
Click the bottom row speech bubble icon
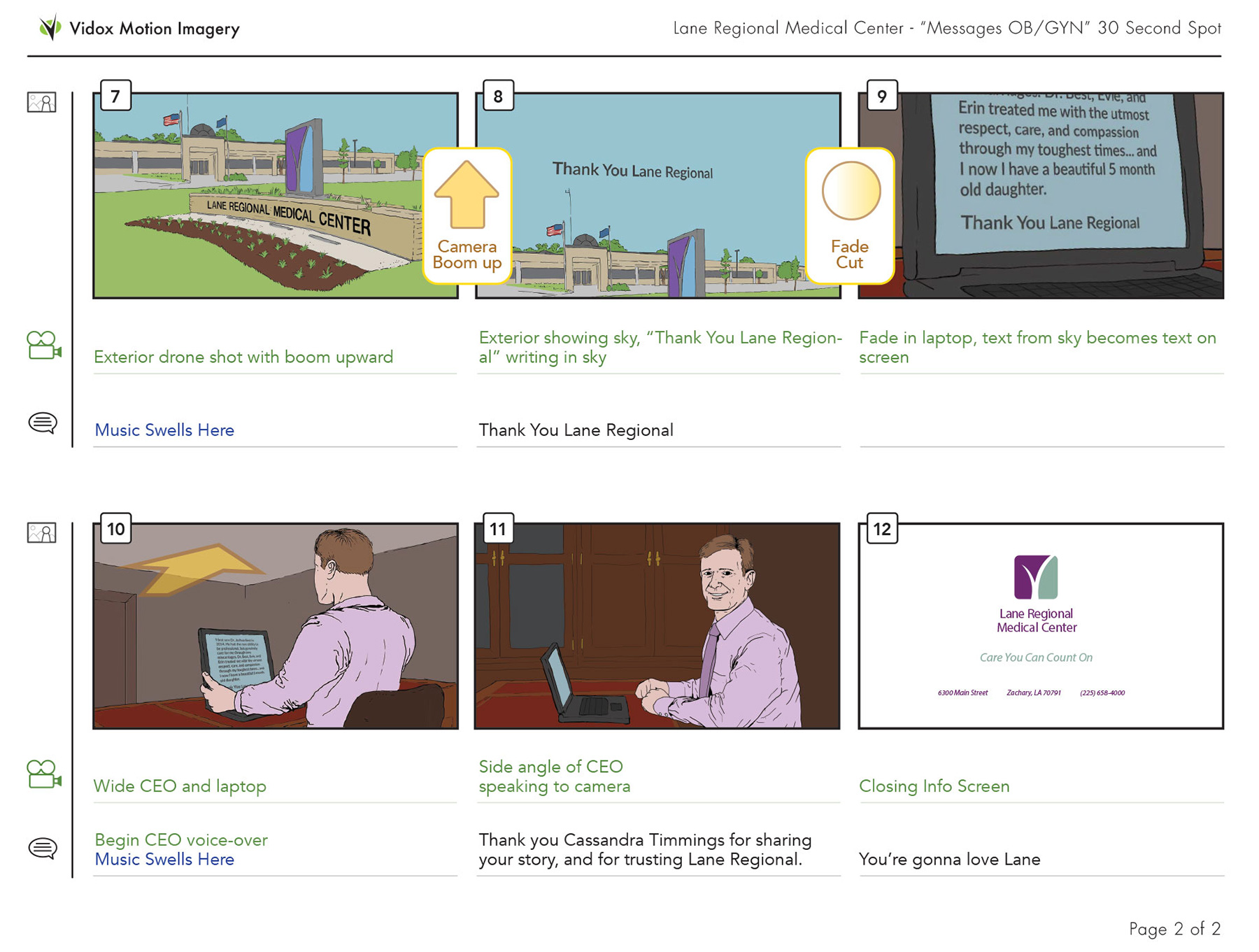(43, 848)
